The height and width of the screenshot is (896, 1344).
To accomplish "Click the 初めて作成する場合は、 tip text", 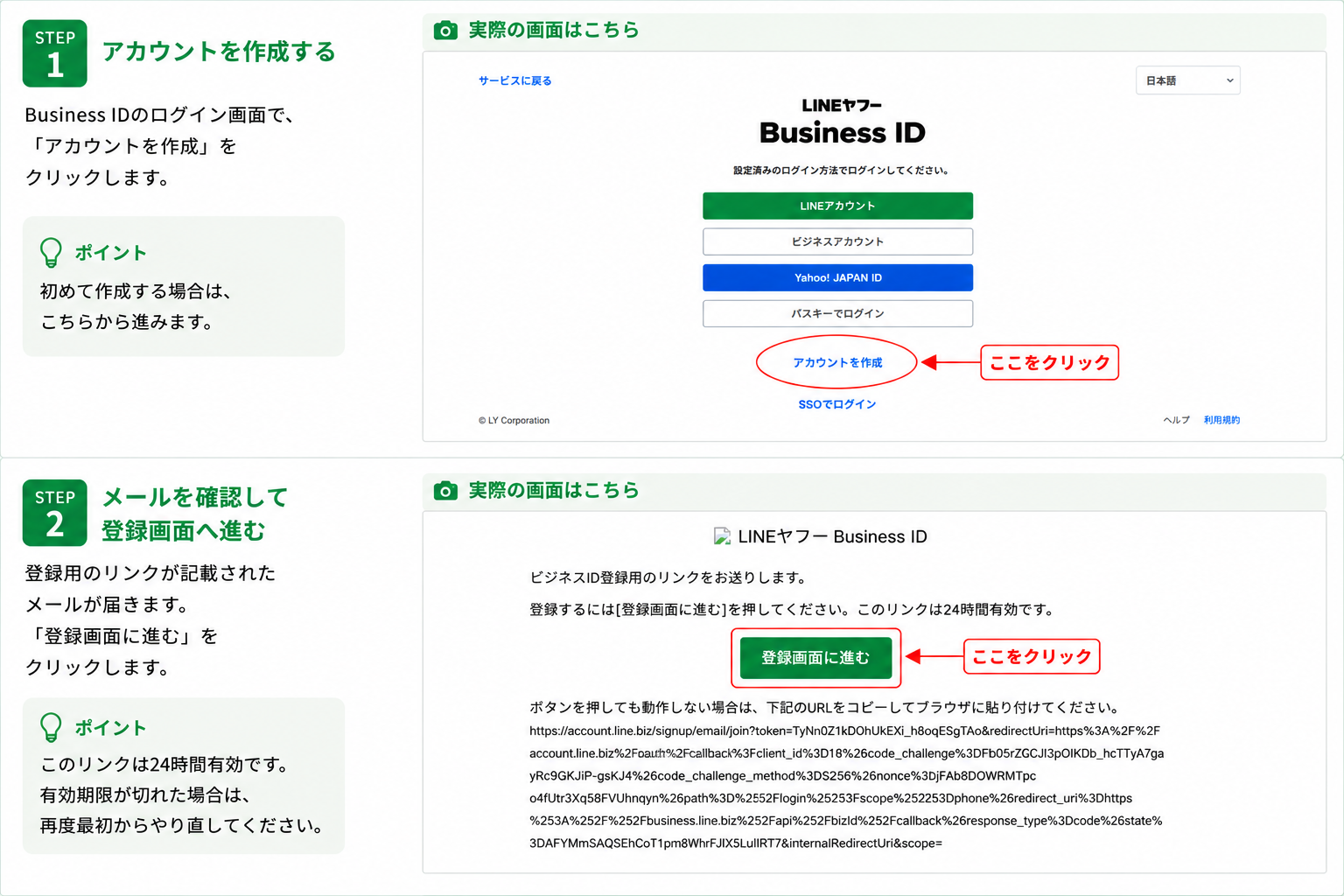I will 136,291.
